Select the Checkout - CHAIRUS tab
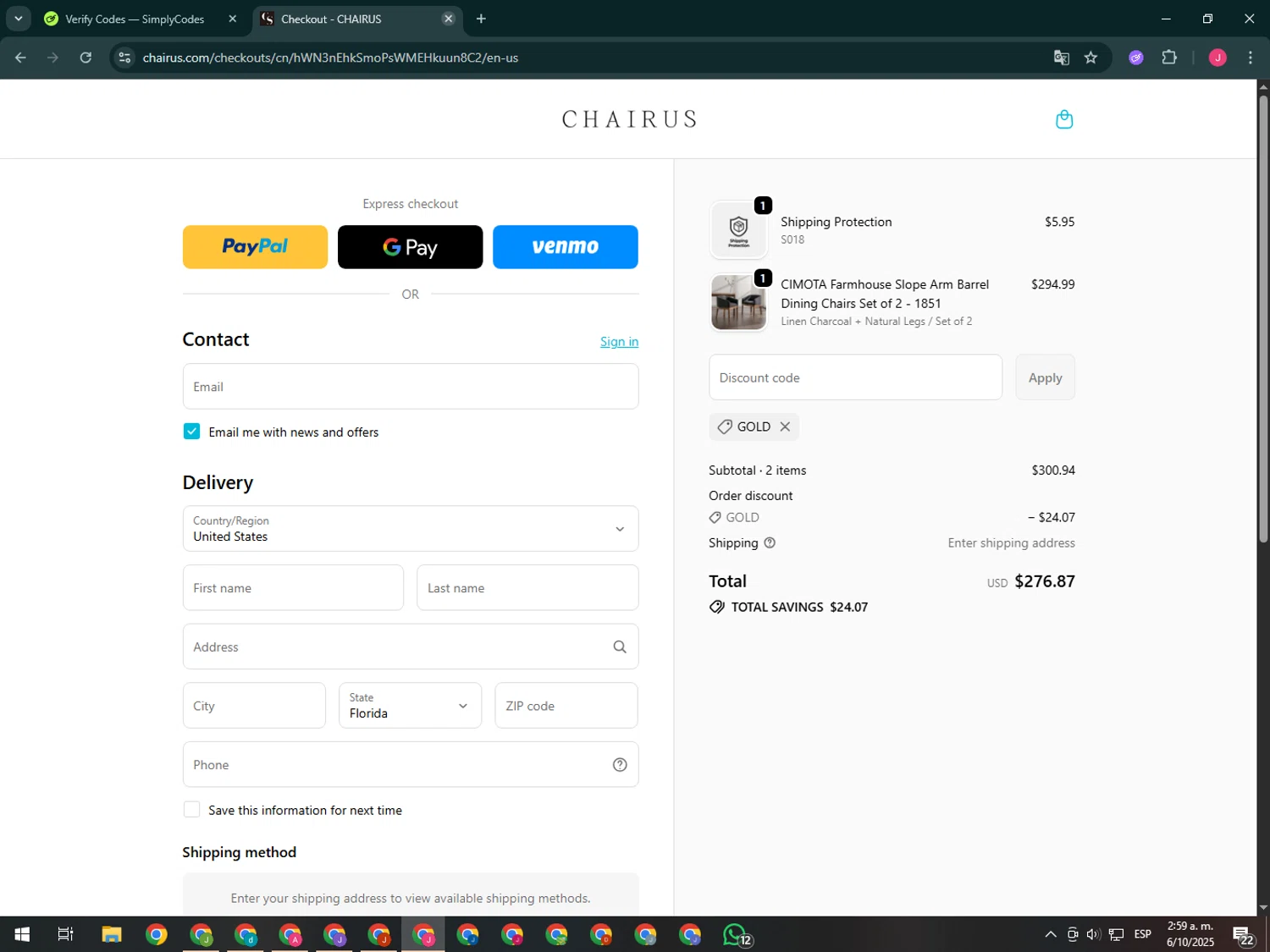The width and height of the screenshot is (1270, 952). [x=356, y=19]
